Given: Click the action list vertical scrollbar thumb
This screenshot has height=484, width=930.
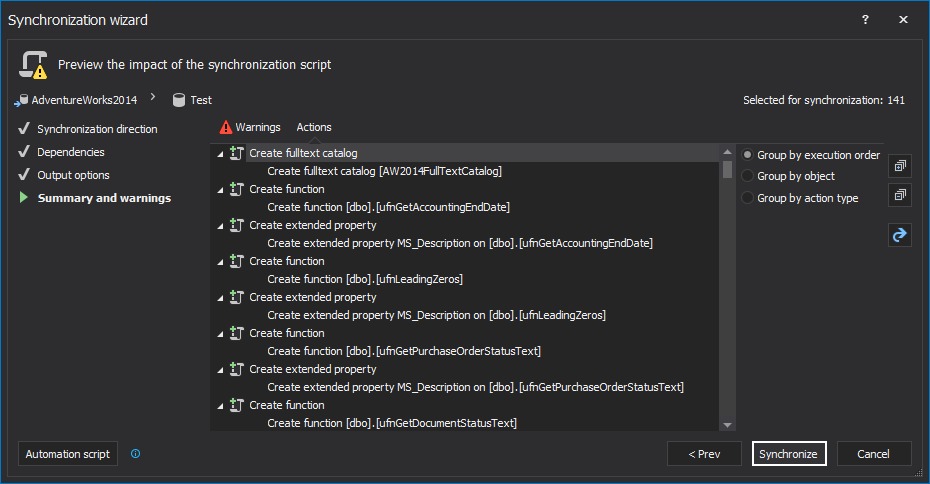Looking at the screenshot, I should point(728,169).
